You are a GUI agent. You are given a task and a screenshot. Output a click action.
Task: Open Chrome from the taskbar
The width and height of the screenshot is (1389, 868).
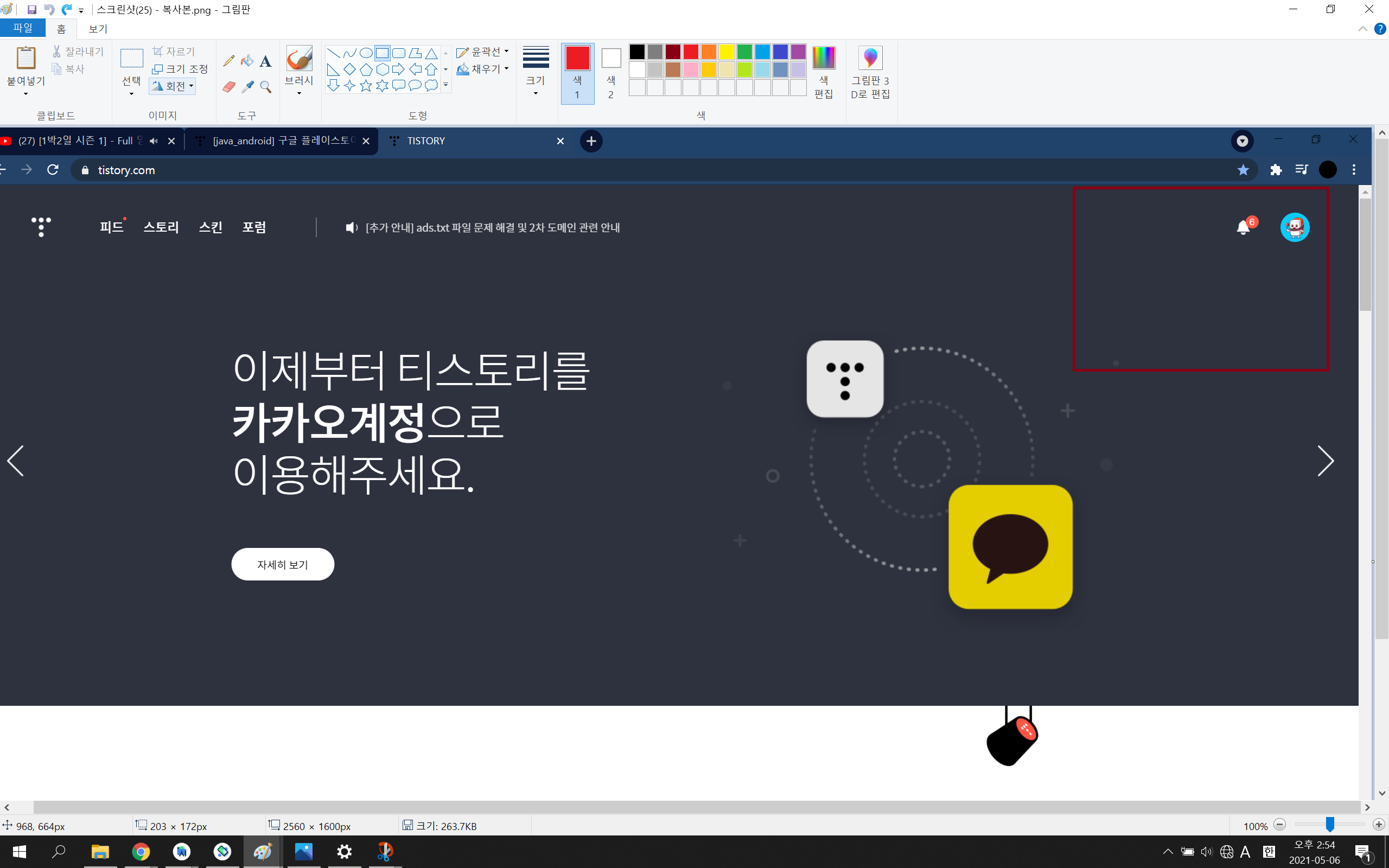coord(141,851)
